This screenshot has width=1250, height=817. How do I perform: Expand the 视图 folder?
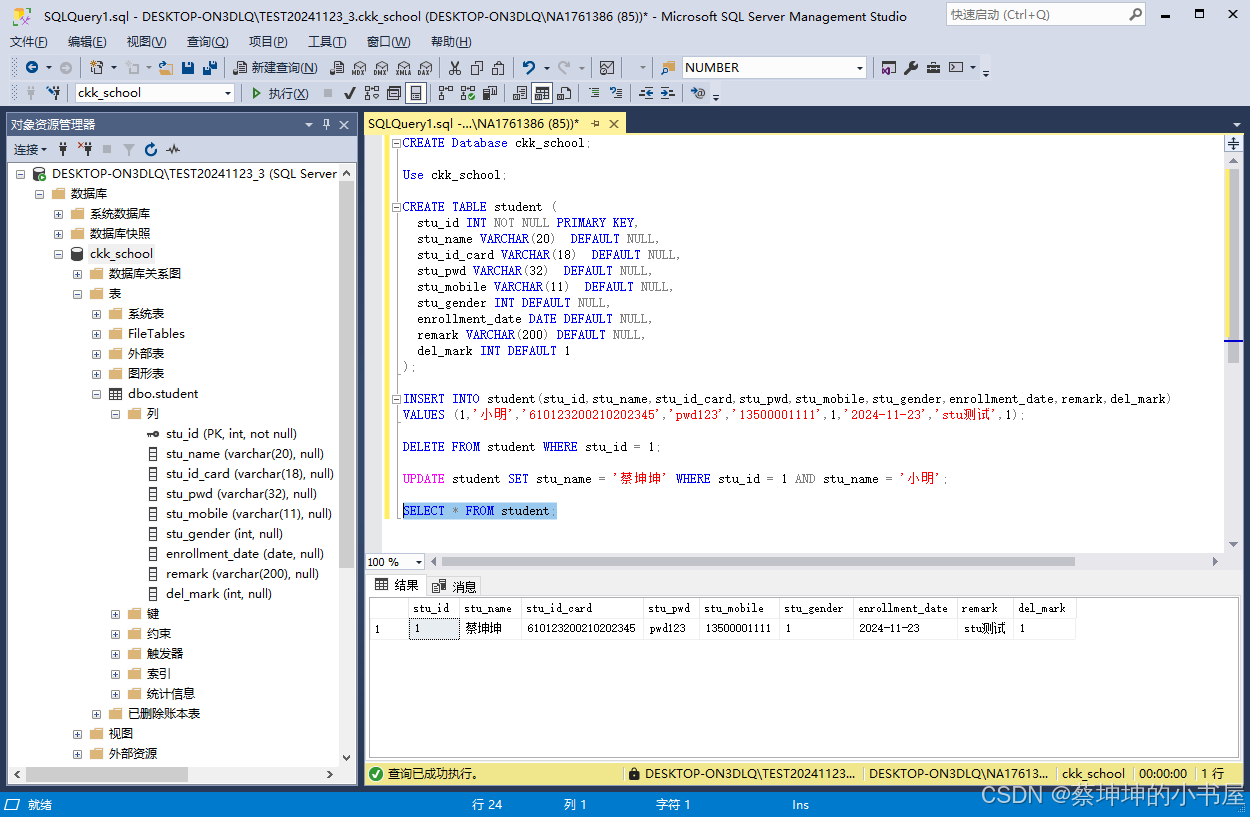tap(78, 734)
